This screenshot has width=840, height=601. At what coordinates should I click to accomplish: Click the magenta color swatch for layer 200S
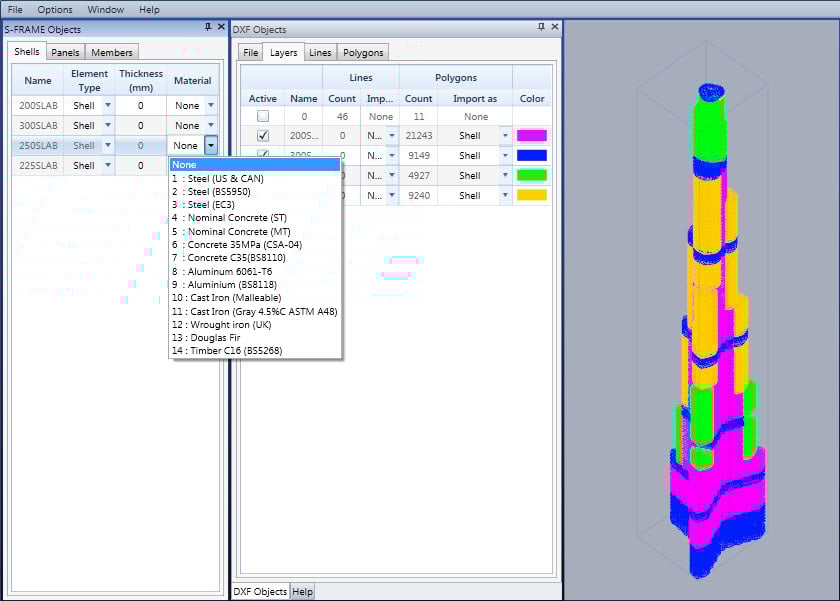click(532, 135)
